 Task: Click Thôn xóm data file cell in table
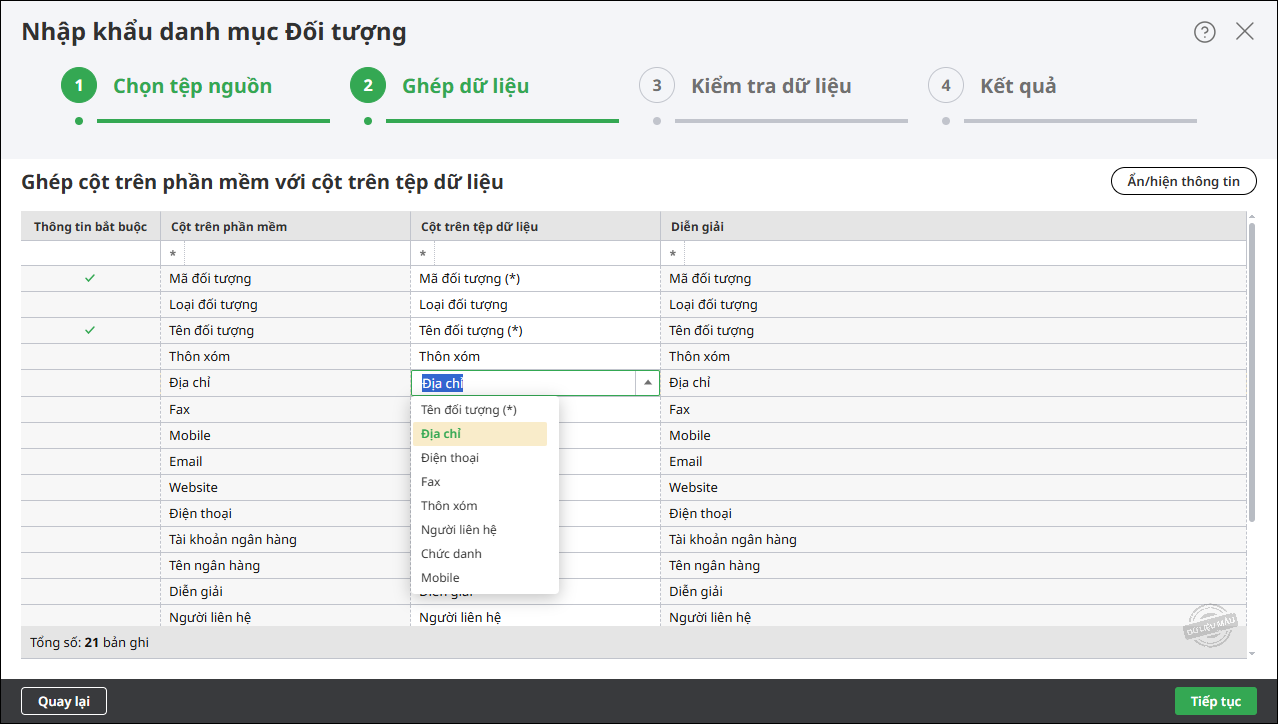tap(535, 357)
